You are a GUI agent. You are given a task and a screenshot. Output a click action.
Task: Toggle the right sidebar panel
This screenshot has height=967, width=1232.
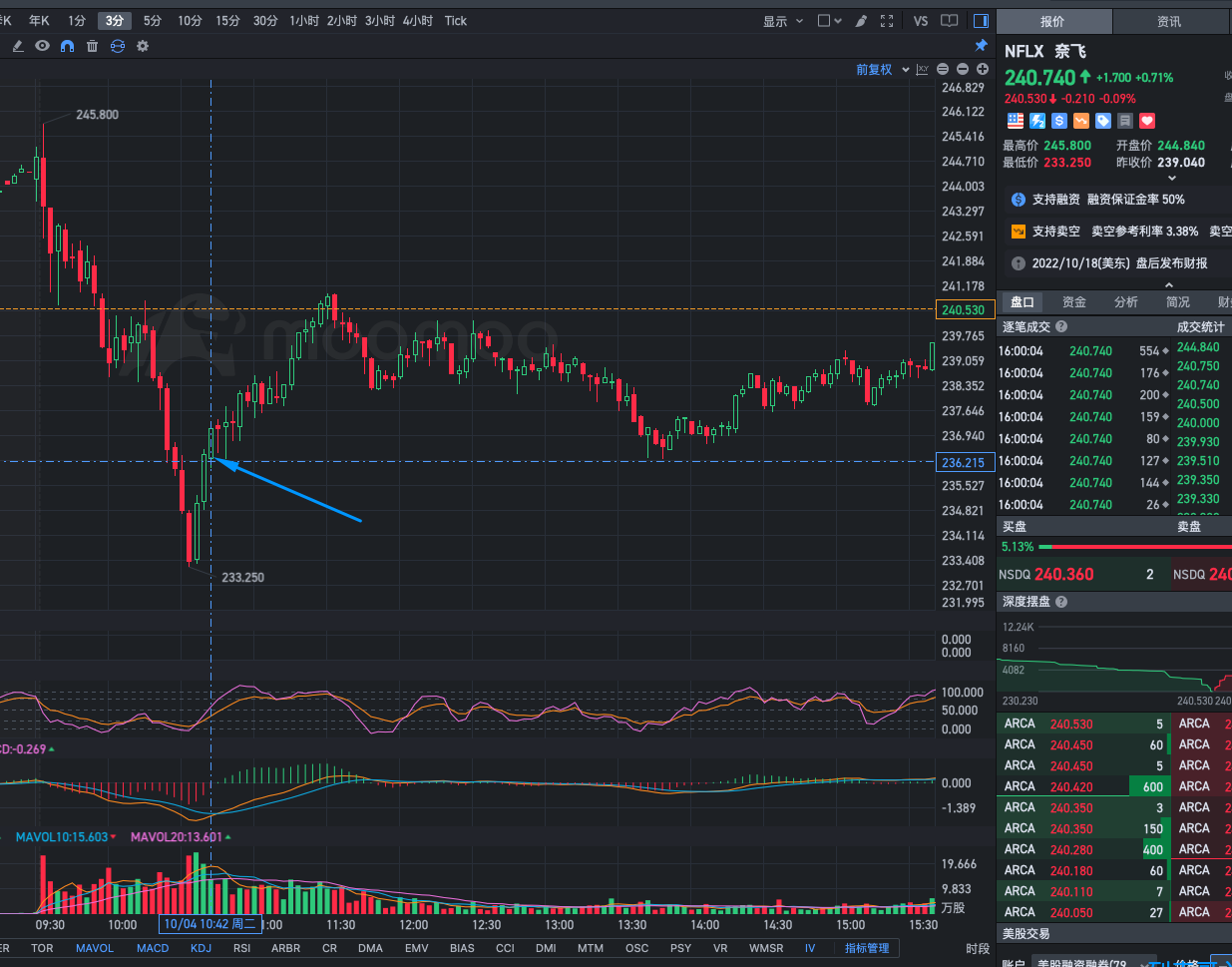981,21
